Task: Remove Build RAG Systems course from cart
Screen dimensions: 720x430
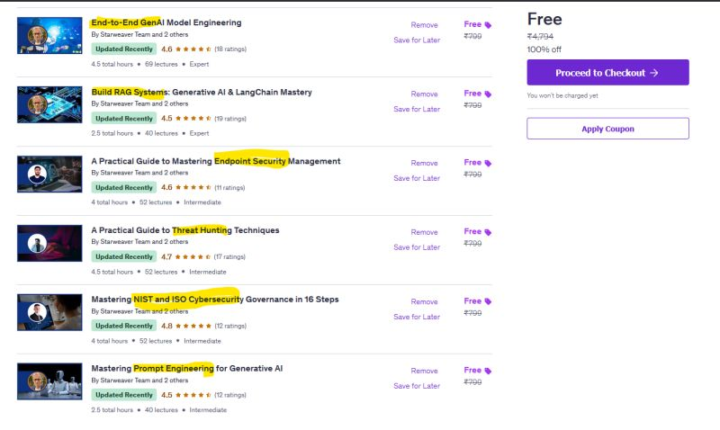Action: tap(424, 94)
